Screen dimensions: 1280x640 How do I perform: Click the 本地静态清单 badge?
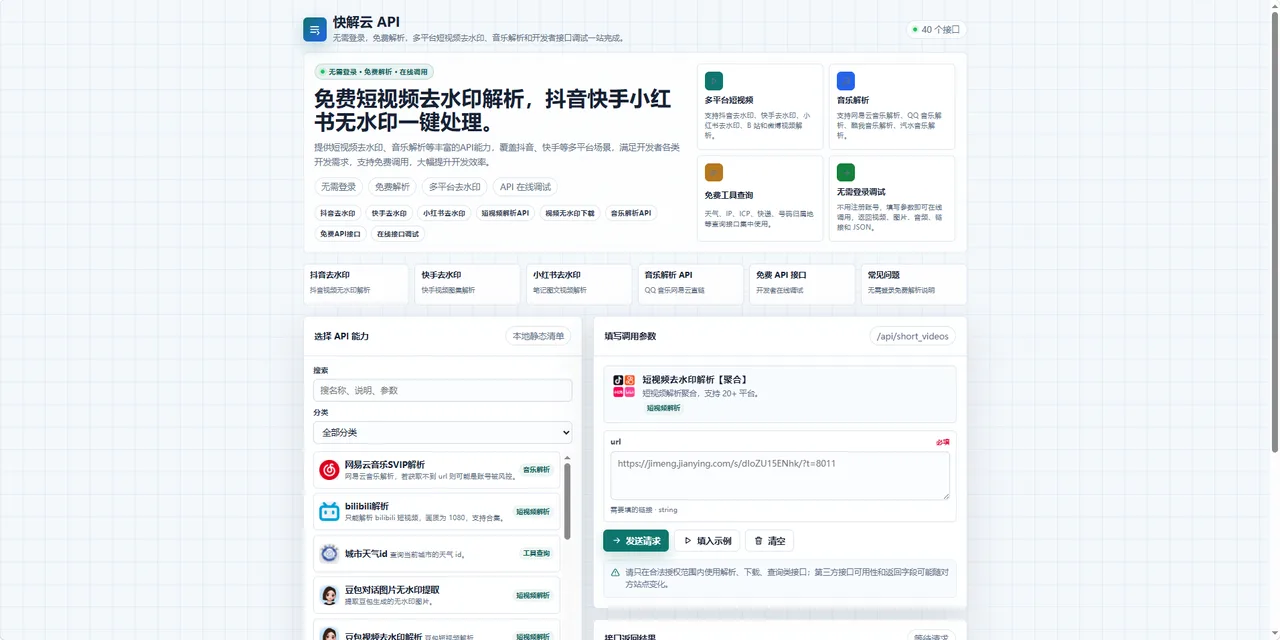click(x=539, y=336)
